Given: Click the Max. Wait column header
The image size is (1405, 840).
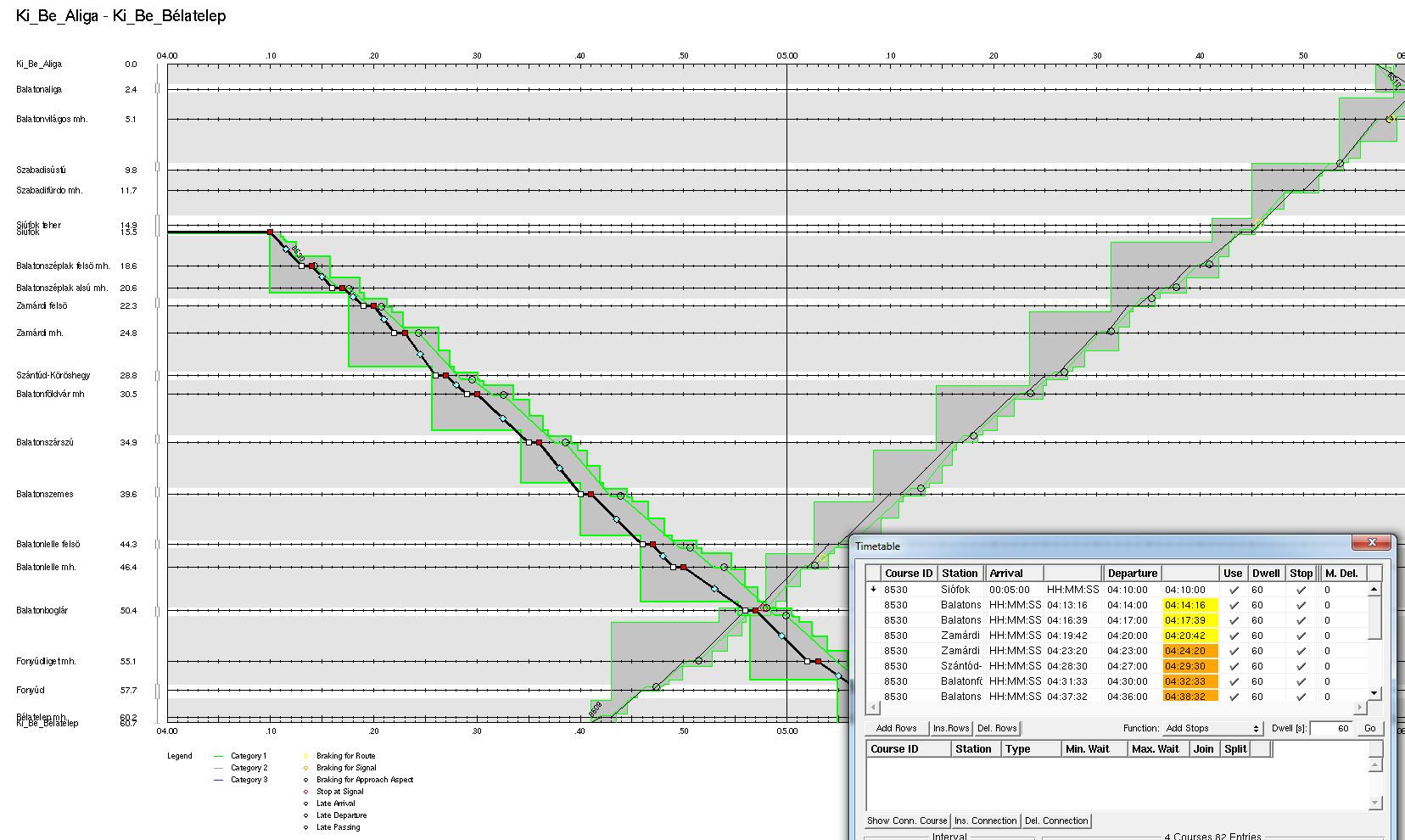Looking at the screenshot, I should (x=1160, y=748).
